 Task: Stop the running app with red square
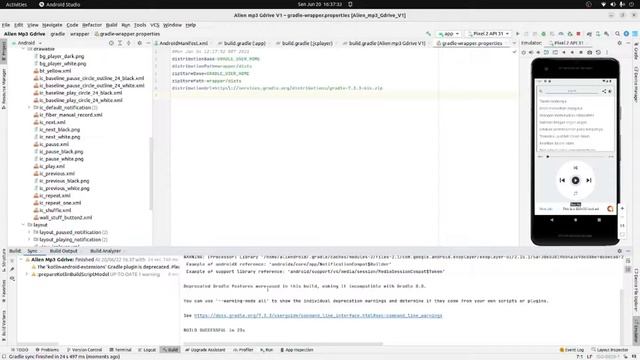[578, 34]
